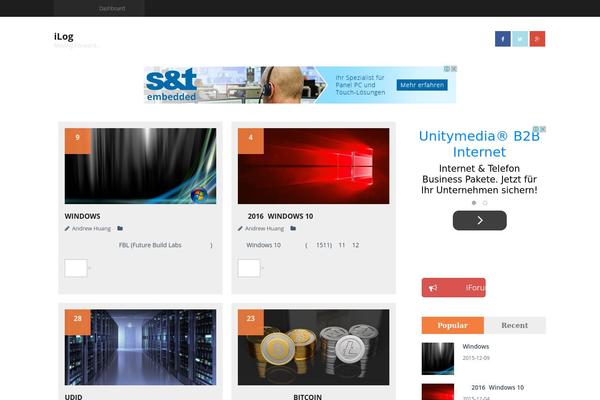Open the Twitter social icon

tap(520, 39)
